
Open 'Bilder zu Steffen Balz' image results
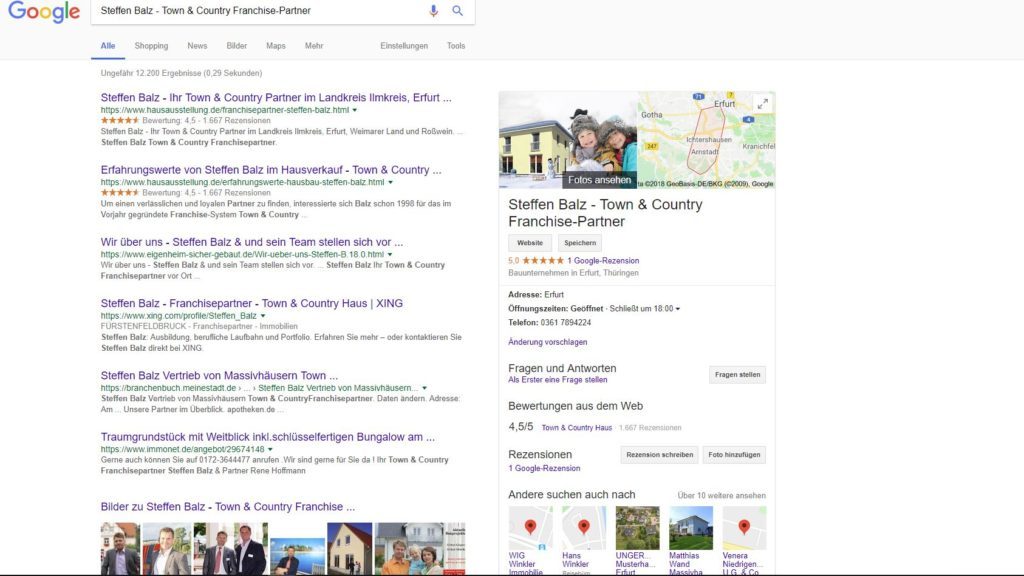click(228, 507)
